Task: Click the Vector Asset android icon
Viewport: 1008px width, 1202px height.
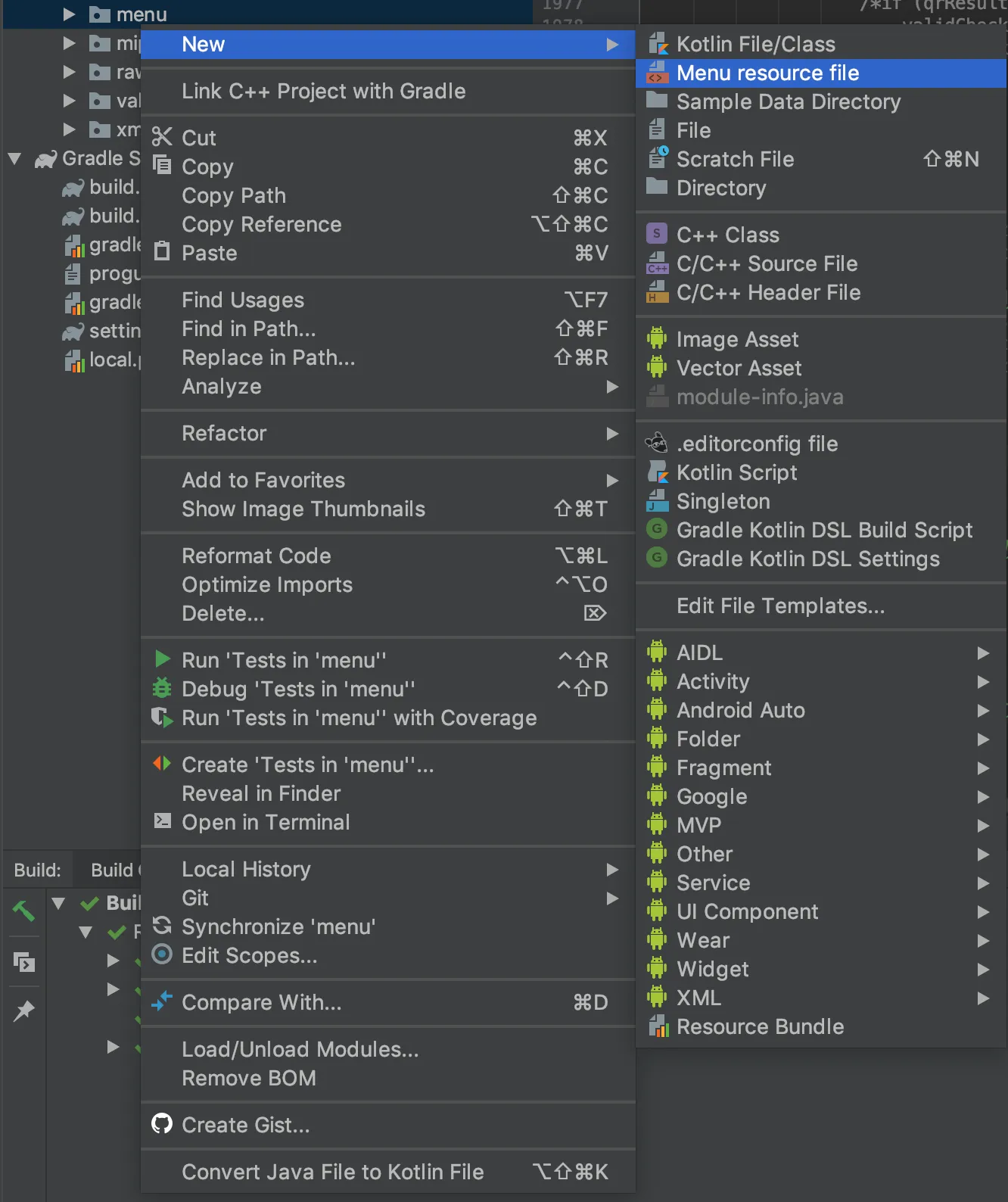Action: (x=657, y=368)
